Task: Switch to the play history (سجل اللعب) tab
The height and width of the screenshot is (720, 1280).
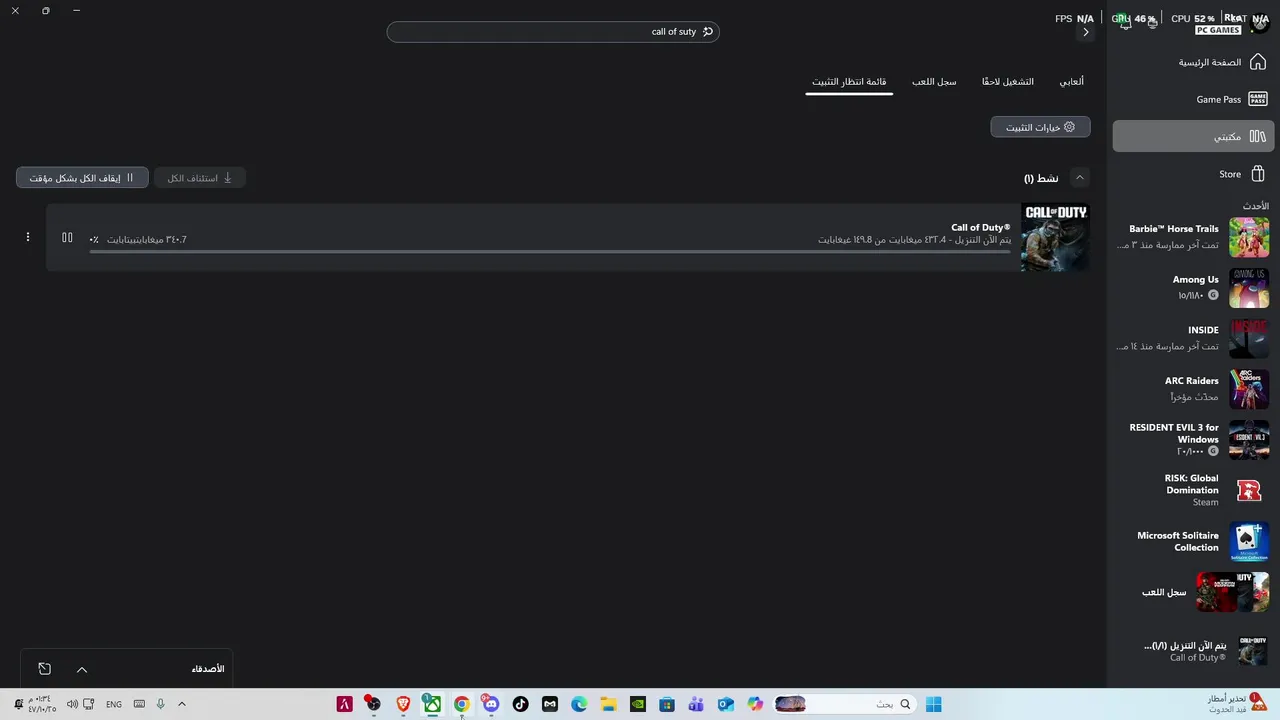Action: coord(934,82)
